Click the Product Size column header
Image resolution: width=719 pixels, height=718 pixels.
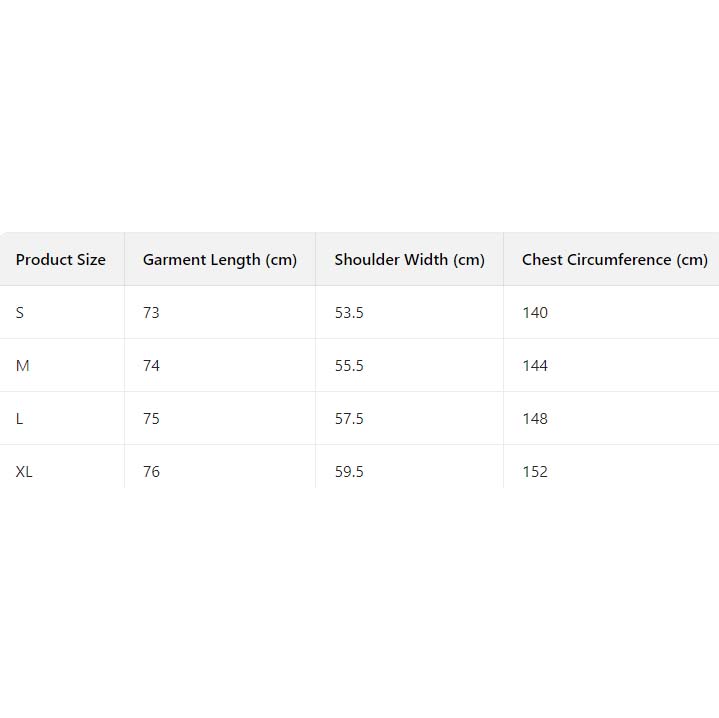(x=61, y=260)
